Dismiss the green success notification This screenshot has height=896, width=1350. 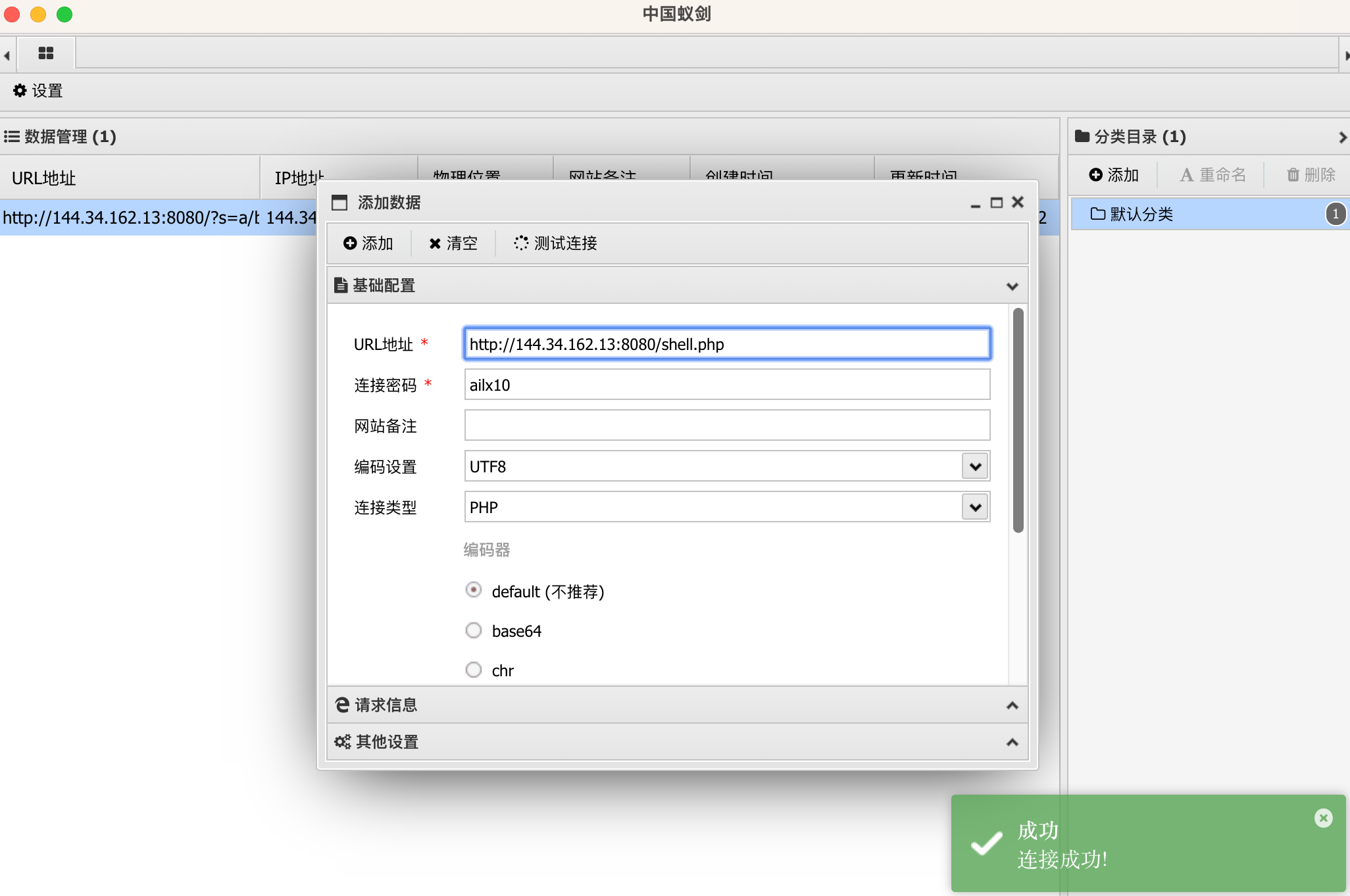[1323, 818]
